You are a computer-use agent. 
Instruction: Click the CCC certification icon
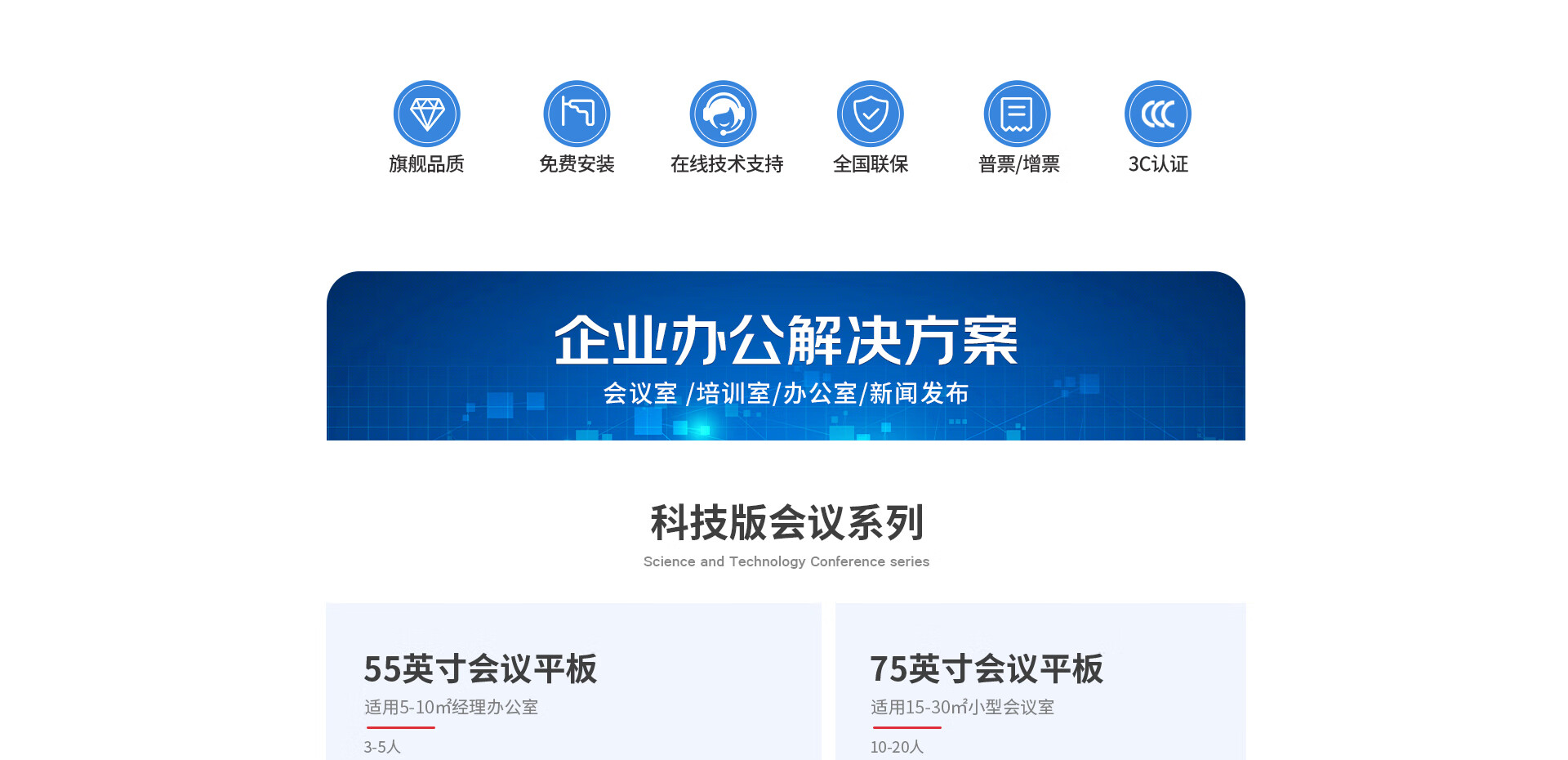tap(1157, 114)
